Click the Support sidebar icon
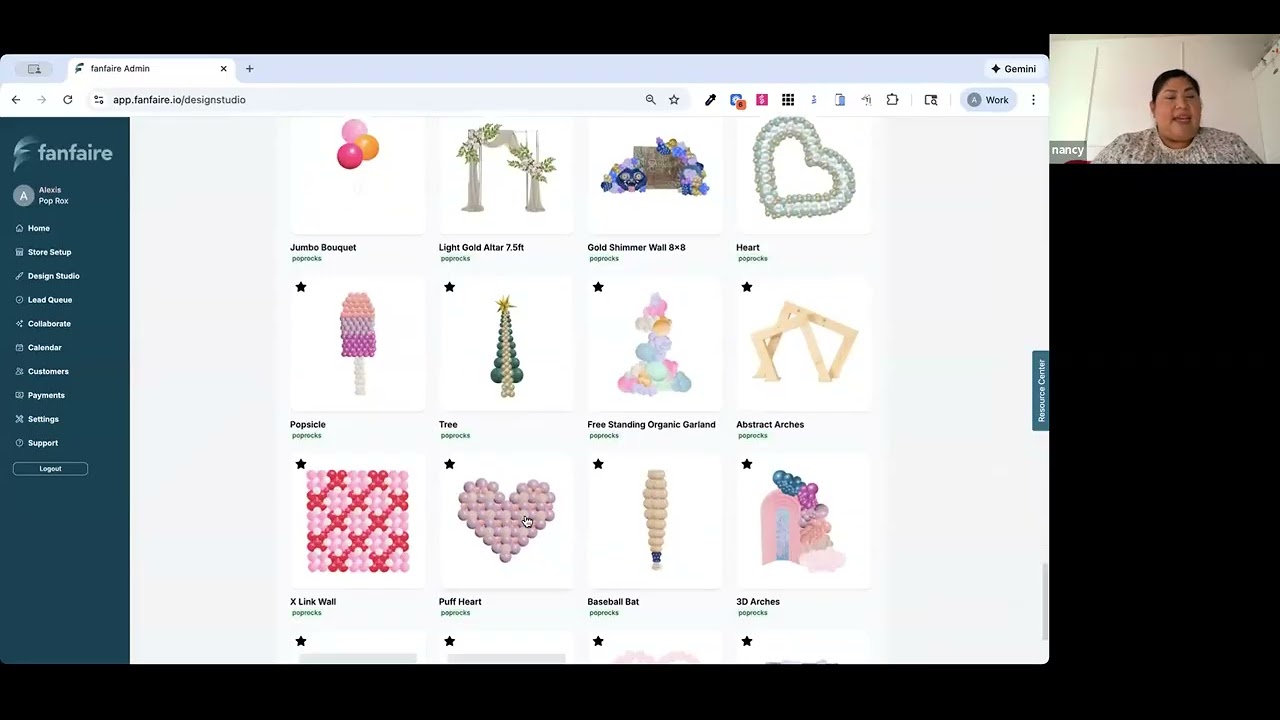Viewport: 1280px width, 720px height. pyautogui.click(x=20, y=443)
